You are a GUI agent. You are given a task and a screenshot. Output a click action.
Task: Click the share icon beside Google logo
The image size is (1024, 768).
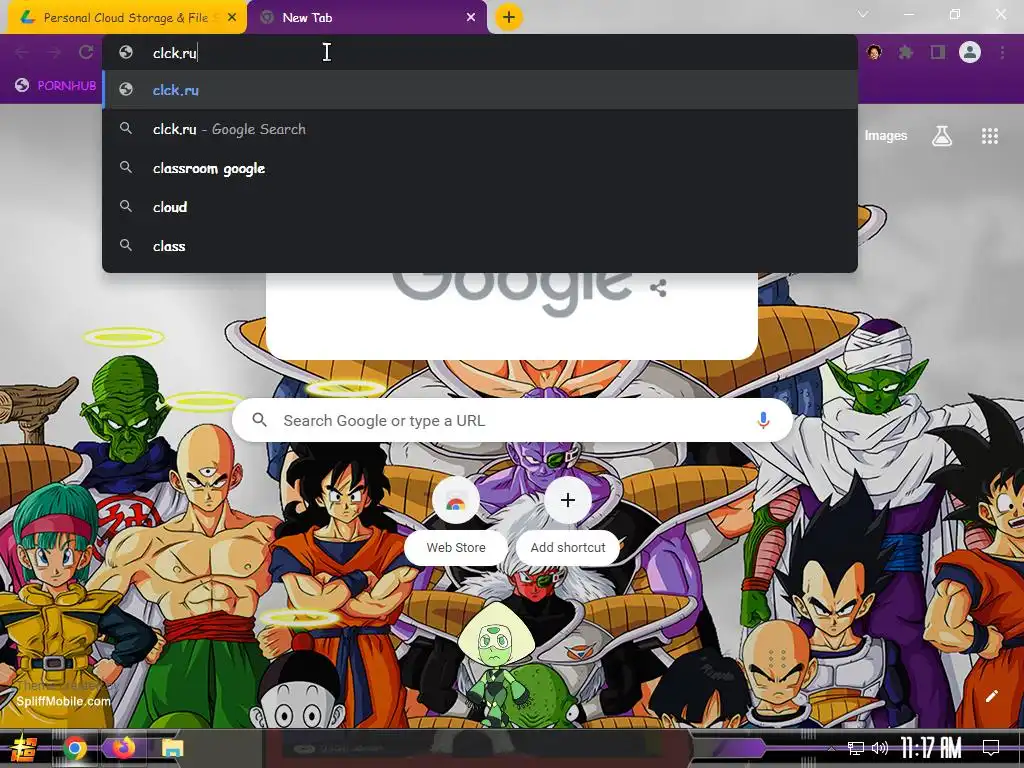[x=658, y=288]
